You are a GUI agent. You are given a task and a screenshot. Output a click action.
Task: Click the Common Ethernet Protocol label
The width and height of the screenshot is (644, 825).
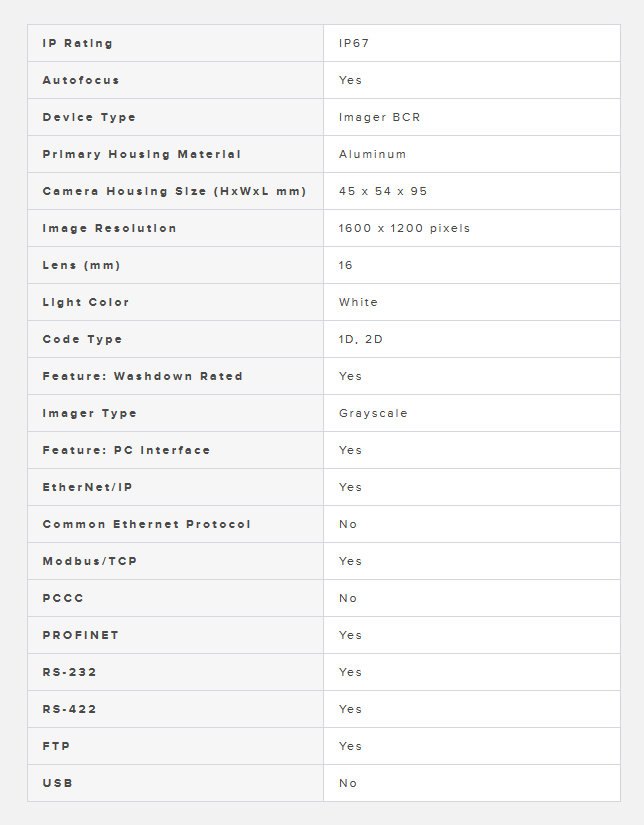(147, 525)
